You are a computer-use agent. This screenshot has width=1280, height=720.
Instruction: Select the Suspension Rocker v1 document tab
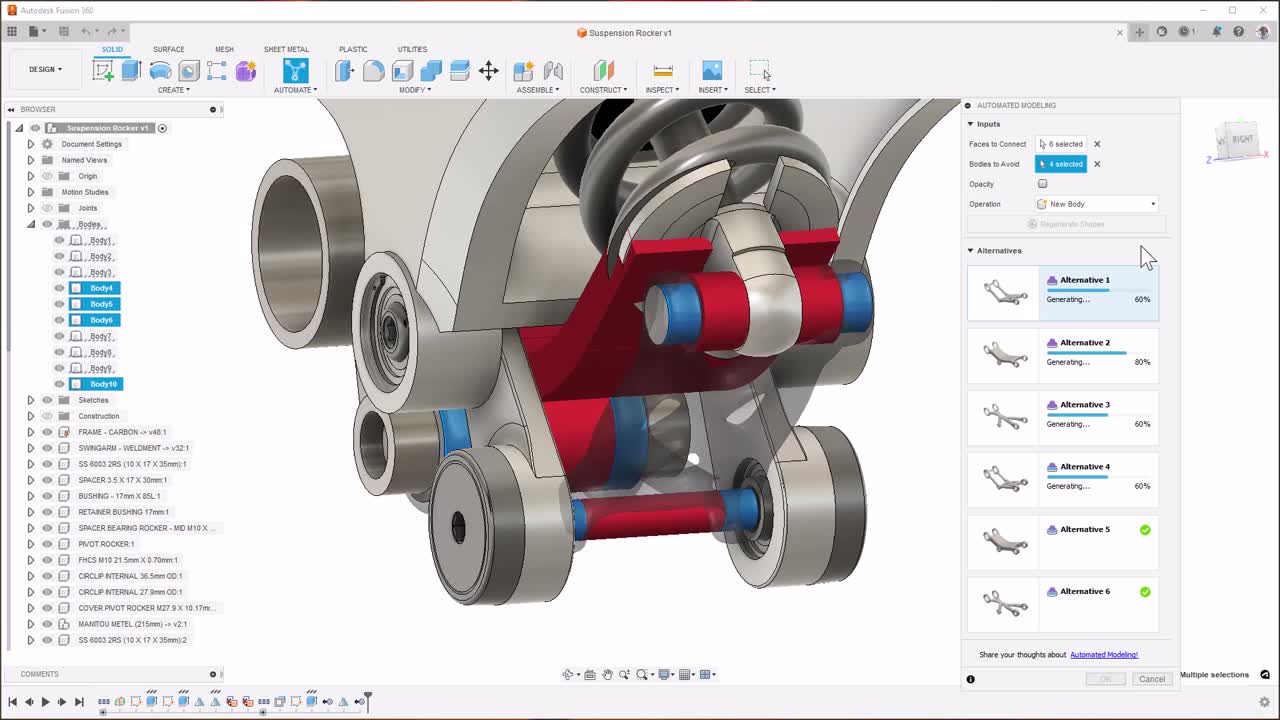coord(624,33)
